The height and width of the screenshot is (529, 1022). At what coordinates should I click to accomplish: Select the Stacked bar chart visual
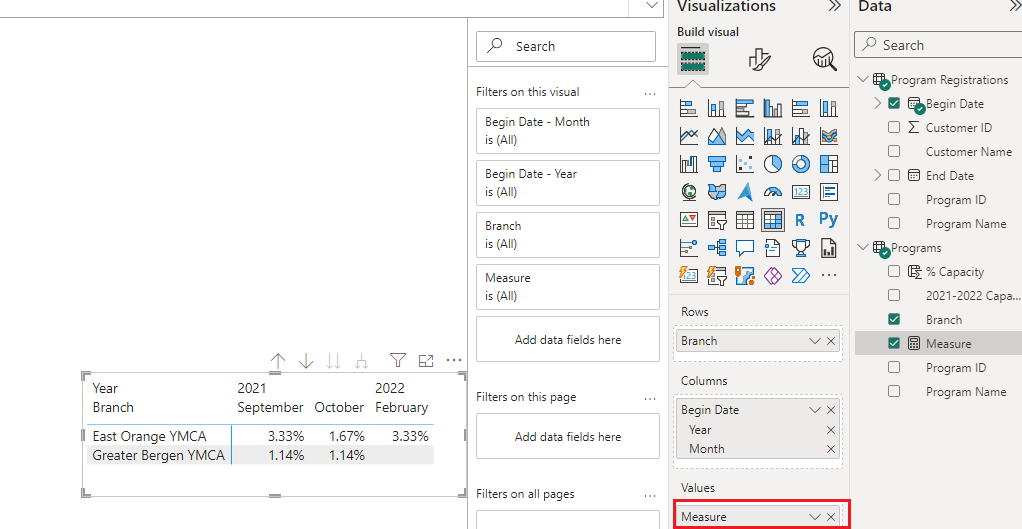689,108
